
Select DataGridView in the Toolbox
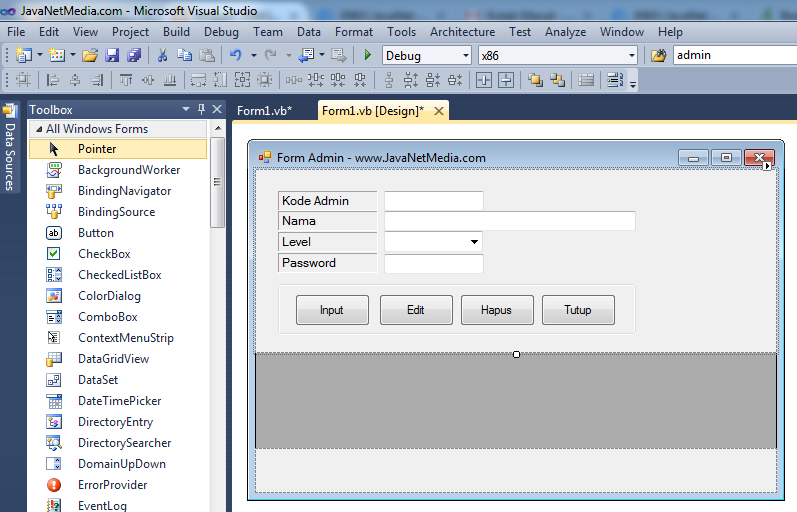pos(113,359)
